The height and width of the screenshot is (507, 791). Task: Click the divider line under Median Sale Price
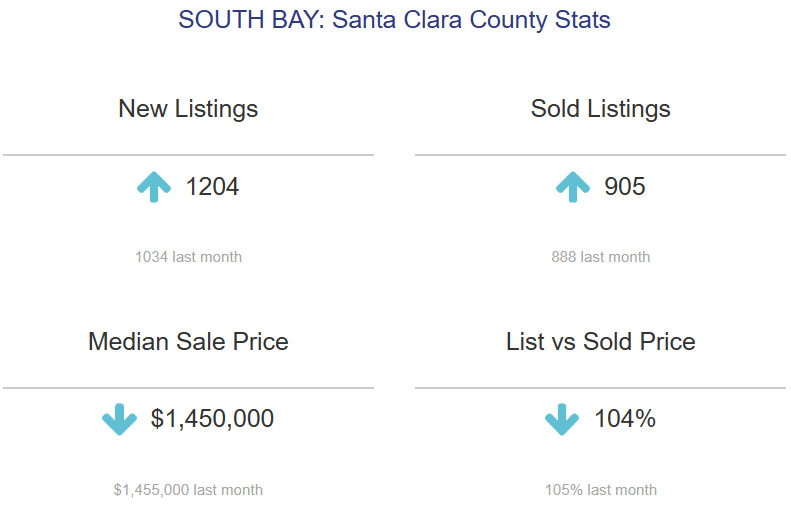[x=188, y=388]
